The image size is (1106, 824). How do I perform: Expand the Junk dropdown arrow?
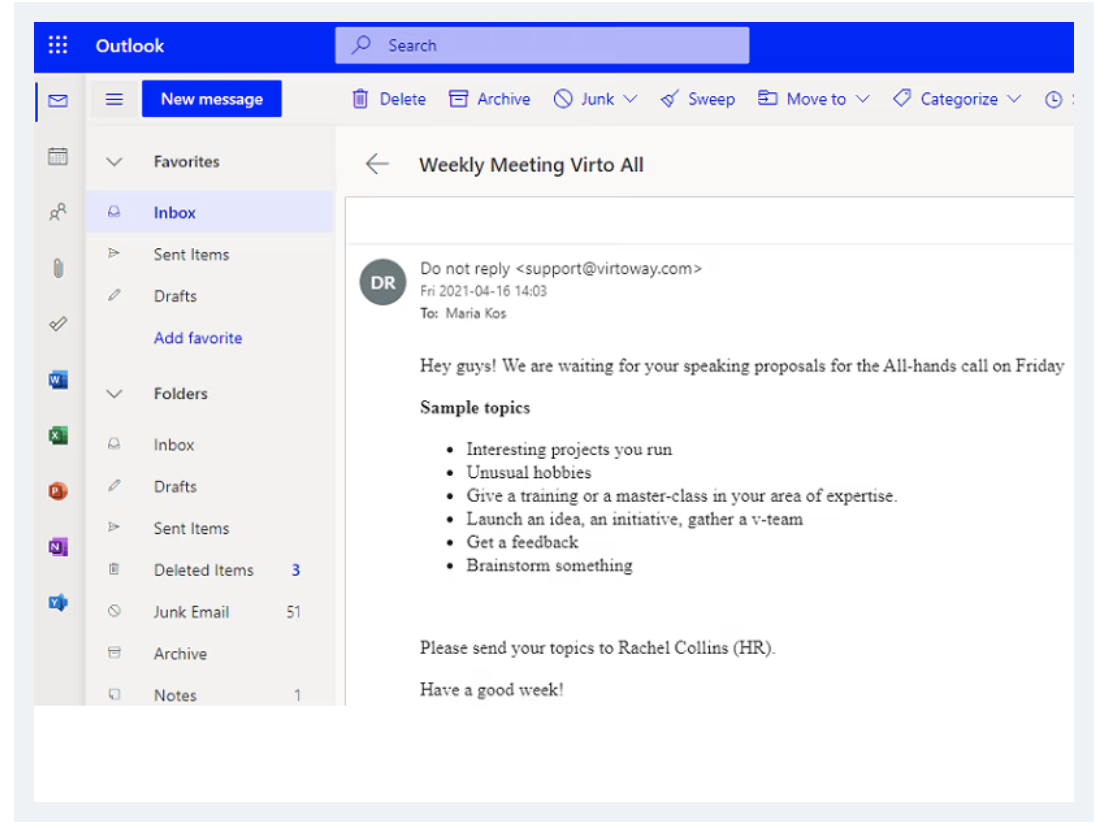[631, 99]
